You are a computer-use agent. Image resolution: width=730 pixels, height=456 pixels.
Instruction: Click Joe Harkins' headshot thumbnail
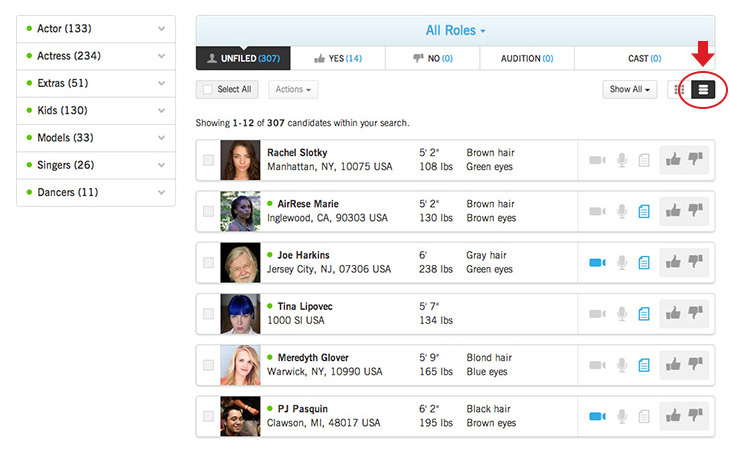point(240,263)
